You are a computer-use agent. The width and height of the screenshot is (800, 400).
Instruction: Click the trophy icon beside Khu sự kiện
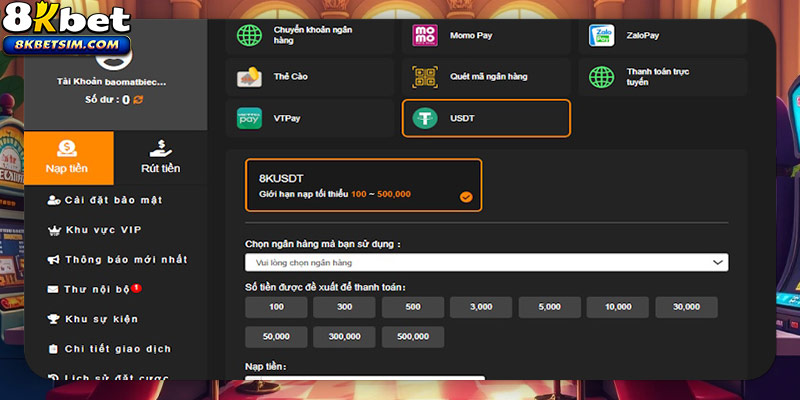(x=54, y=319)
